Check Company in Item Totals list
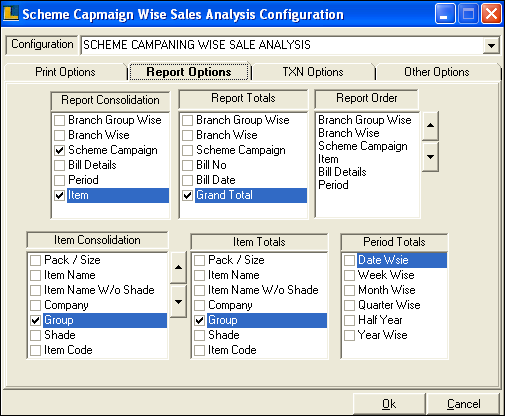Image resolution: width=505 pixels, height=416 pixels. [x=199, y=305]
